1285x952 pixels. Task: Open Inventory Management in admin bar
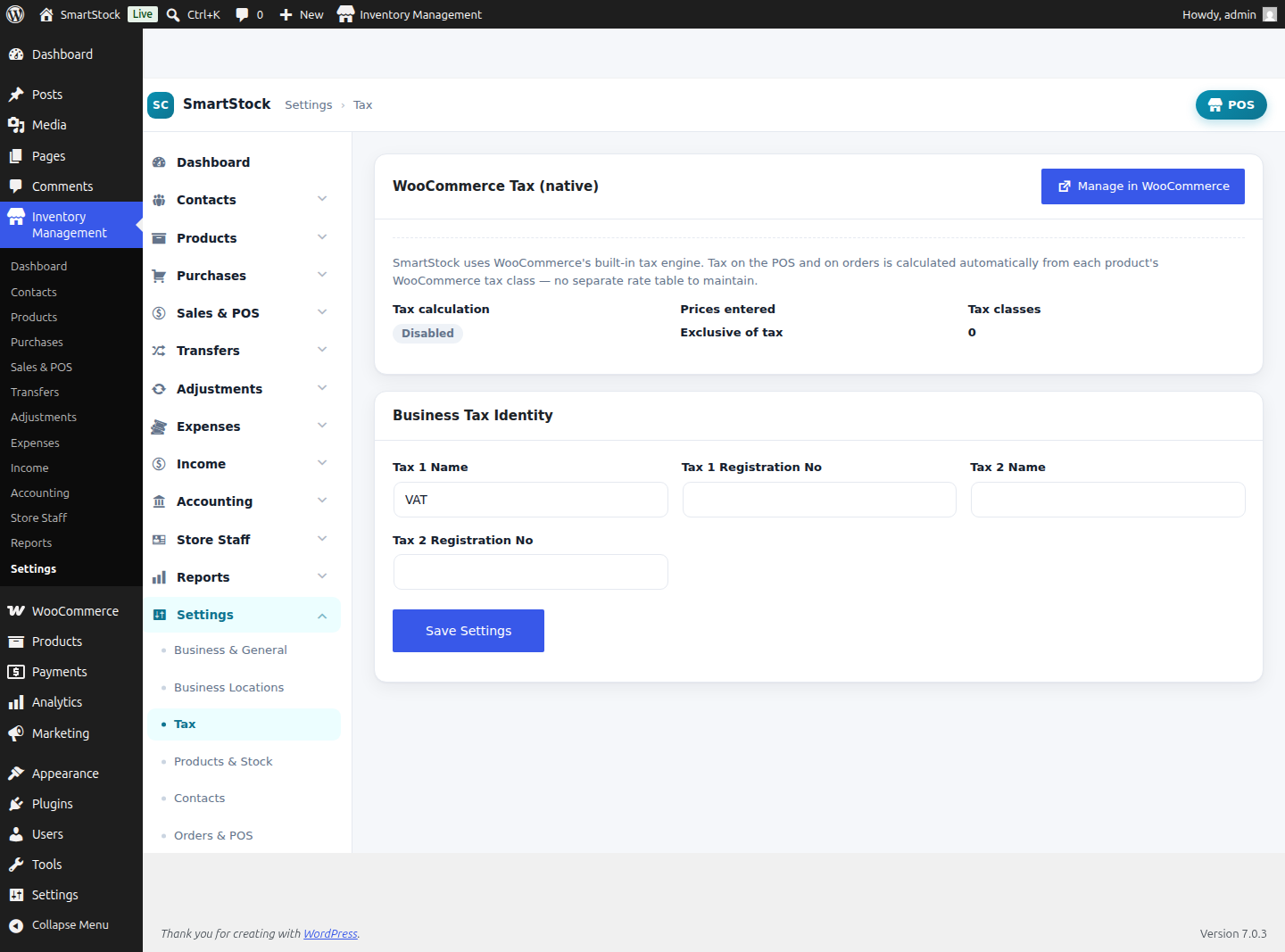[x=410, y=14]
